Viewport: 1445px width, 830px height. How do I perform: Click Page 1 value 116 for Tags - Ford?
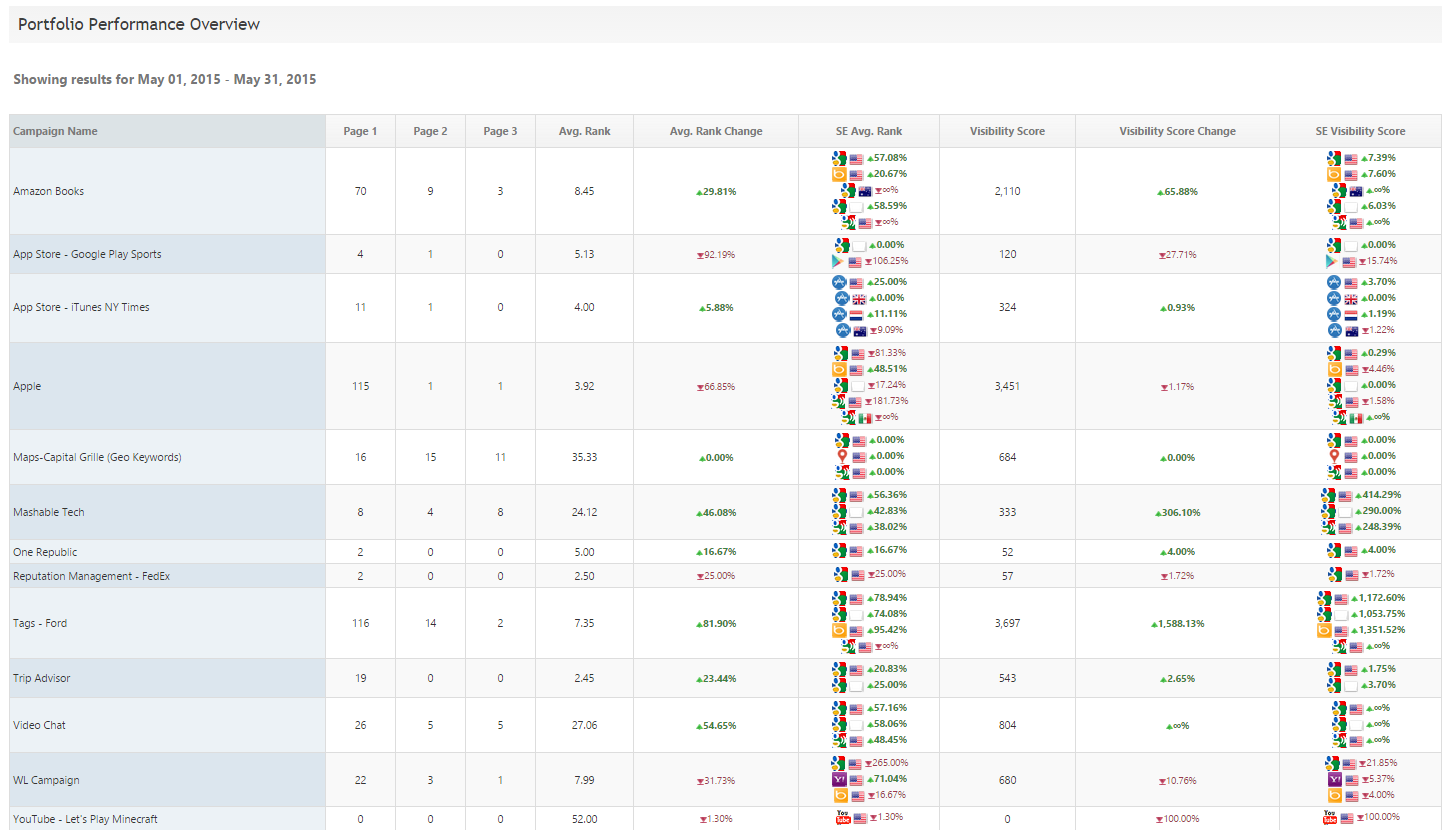click(360, 623)
